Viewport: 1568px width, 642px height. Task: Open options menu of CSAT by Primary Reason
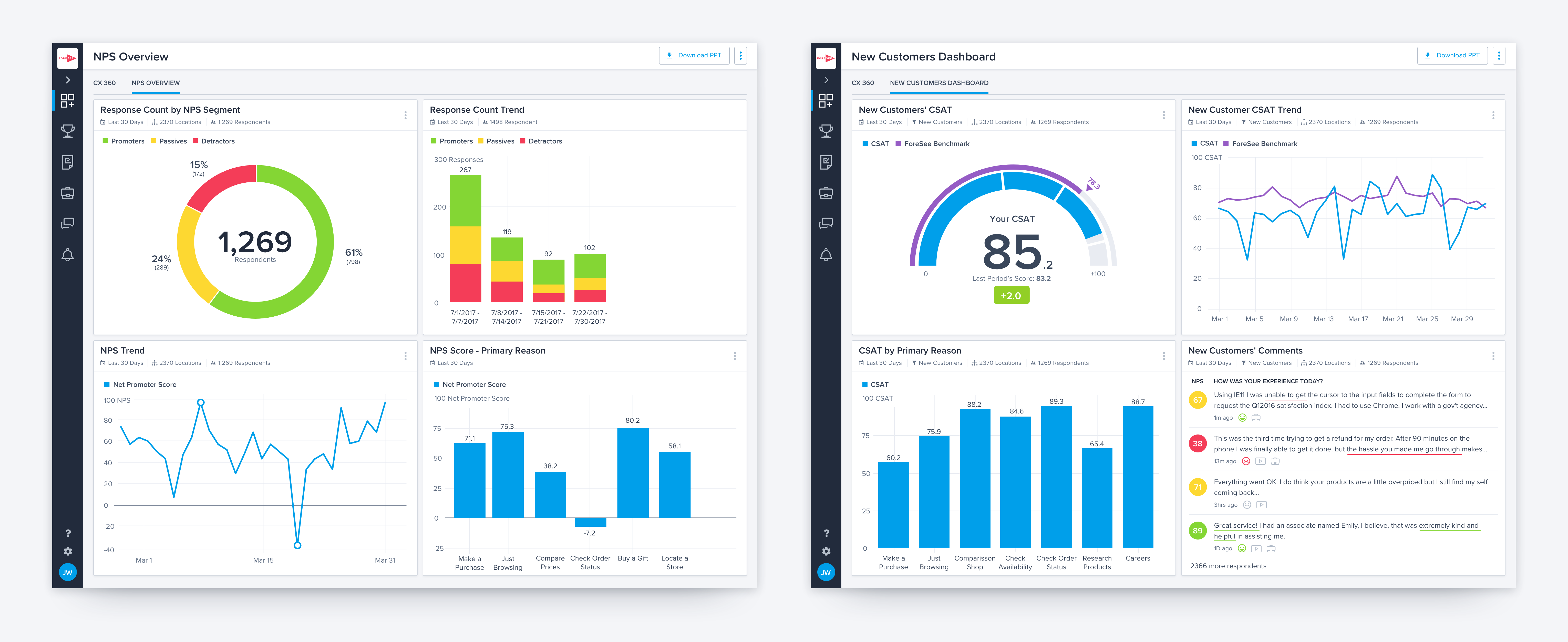click(1164, 356)
